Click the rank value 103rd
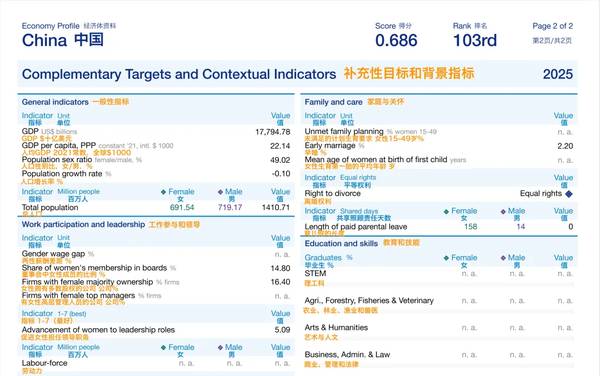 [x=475, y=41]
